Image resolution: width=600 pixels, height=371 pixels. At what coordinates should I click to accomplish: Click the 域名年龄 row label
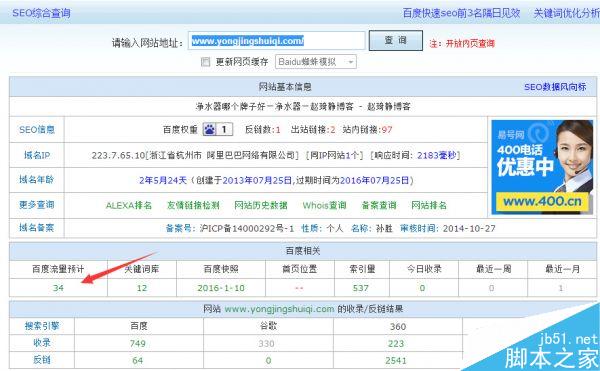tap(37, 179)
